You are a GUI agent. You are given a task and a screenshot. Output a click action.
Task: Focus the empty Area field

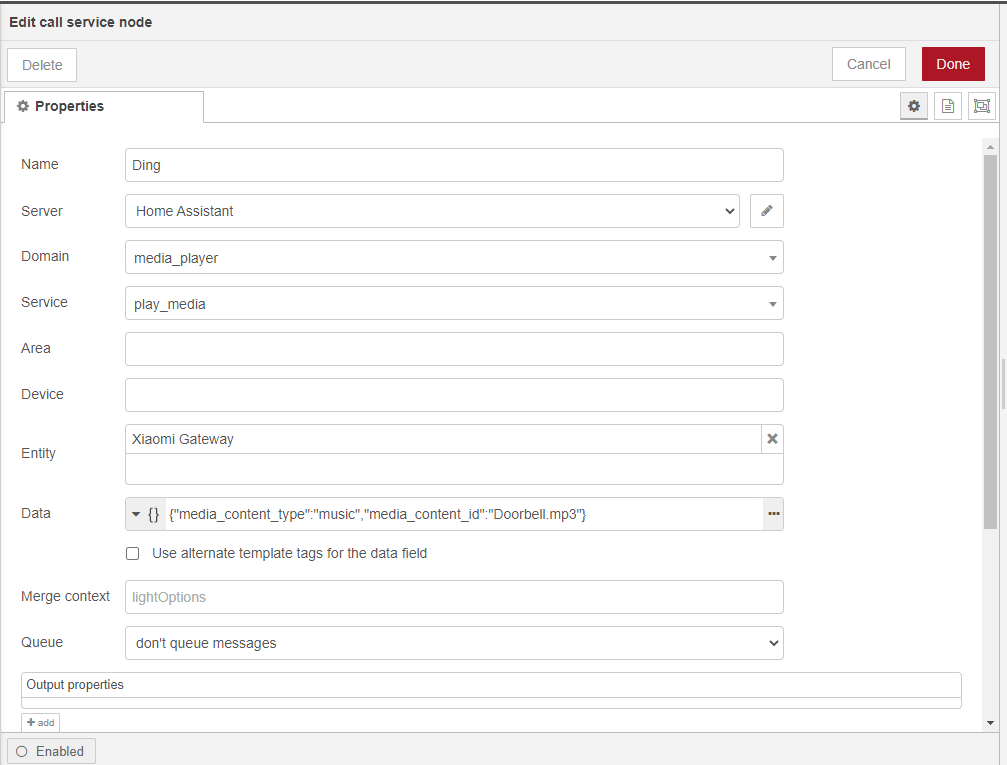coord(454,349)
